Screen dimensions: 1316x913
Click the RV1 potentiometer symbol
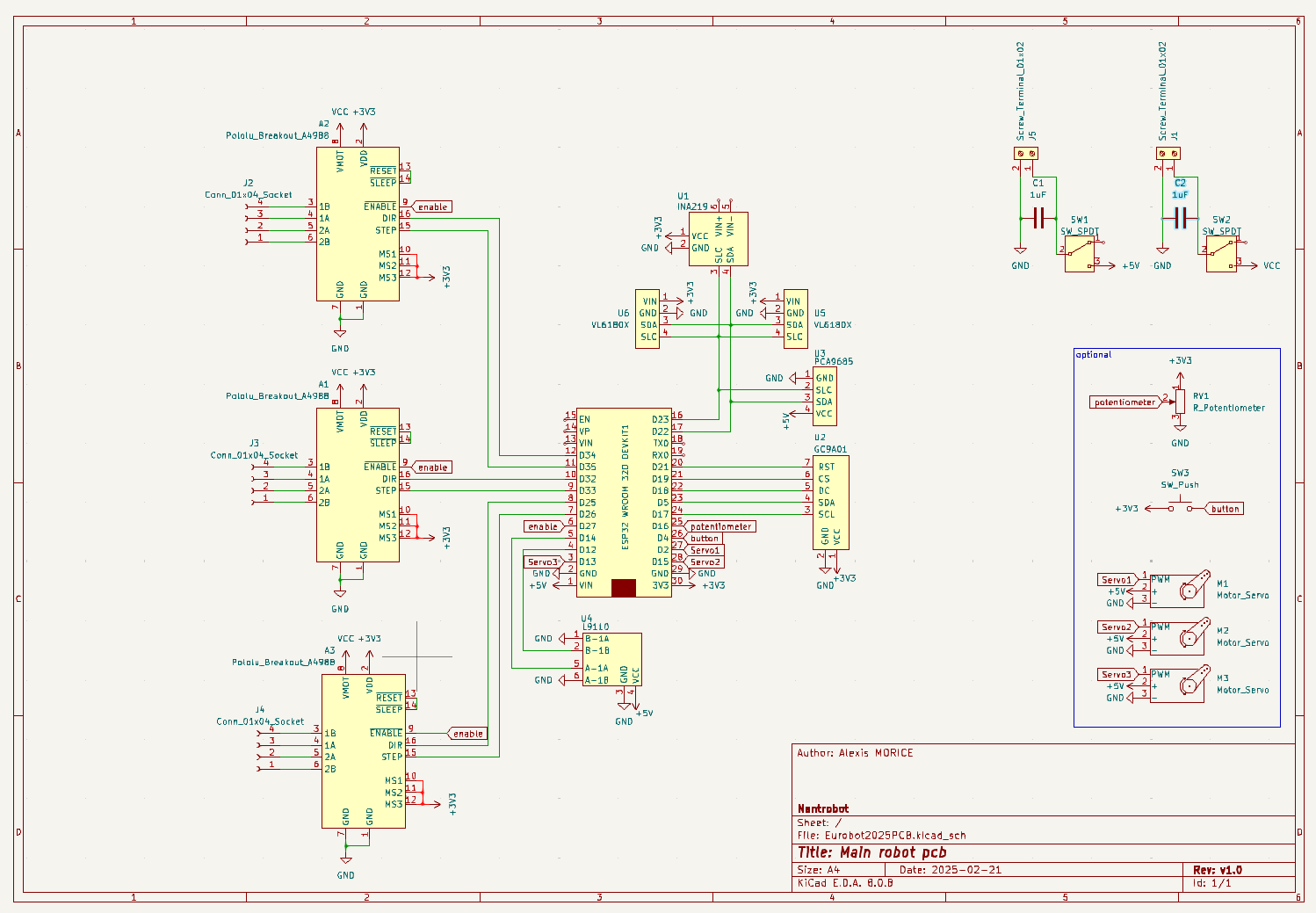pyautogui.click(x=1180, y=402)
